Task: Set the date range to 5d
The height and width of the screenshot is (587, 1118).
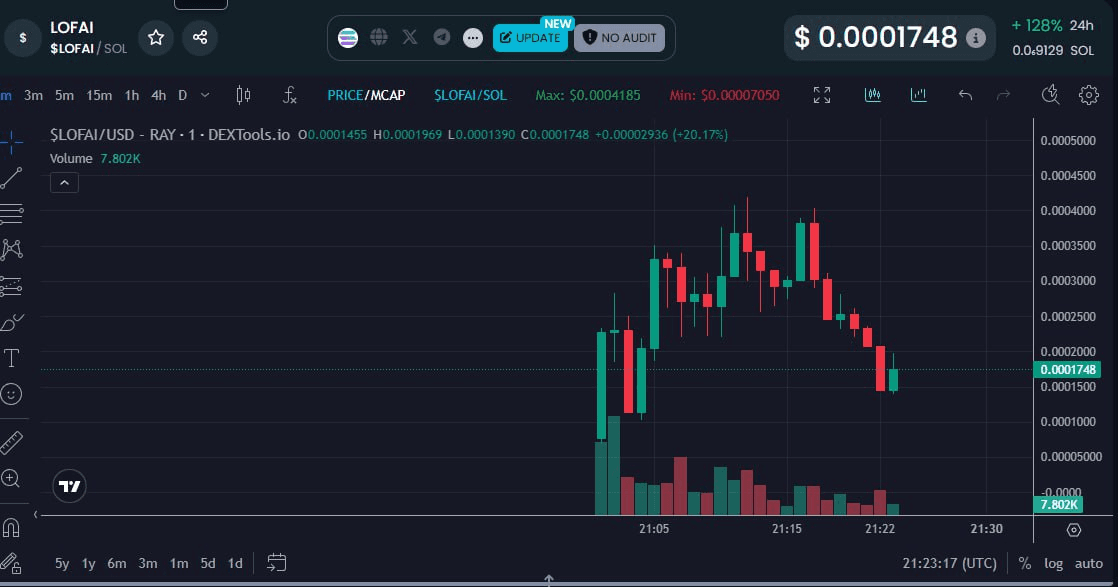Action: (207, 563)
